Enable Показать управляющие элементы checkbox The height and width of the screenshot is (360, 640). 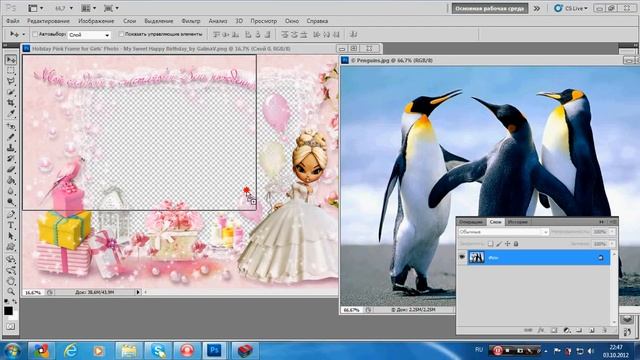point(121,34)
